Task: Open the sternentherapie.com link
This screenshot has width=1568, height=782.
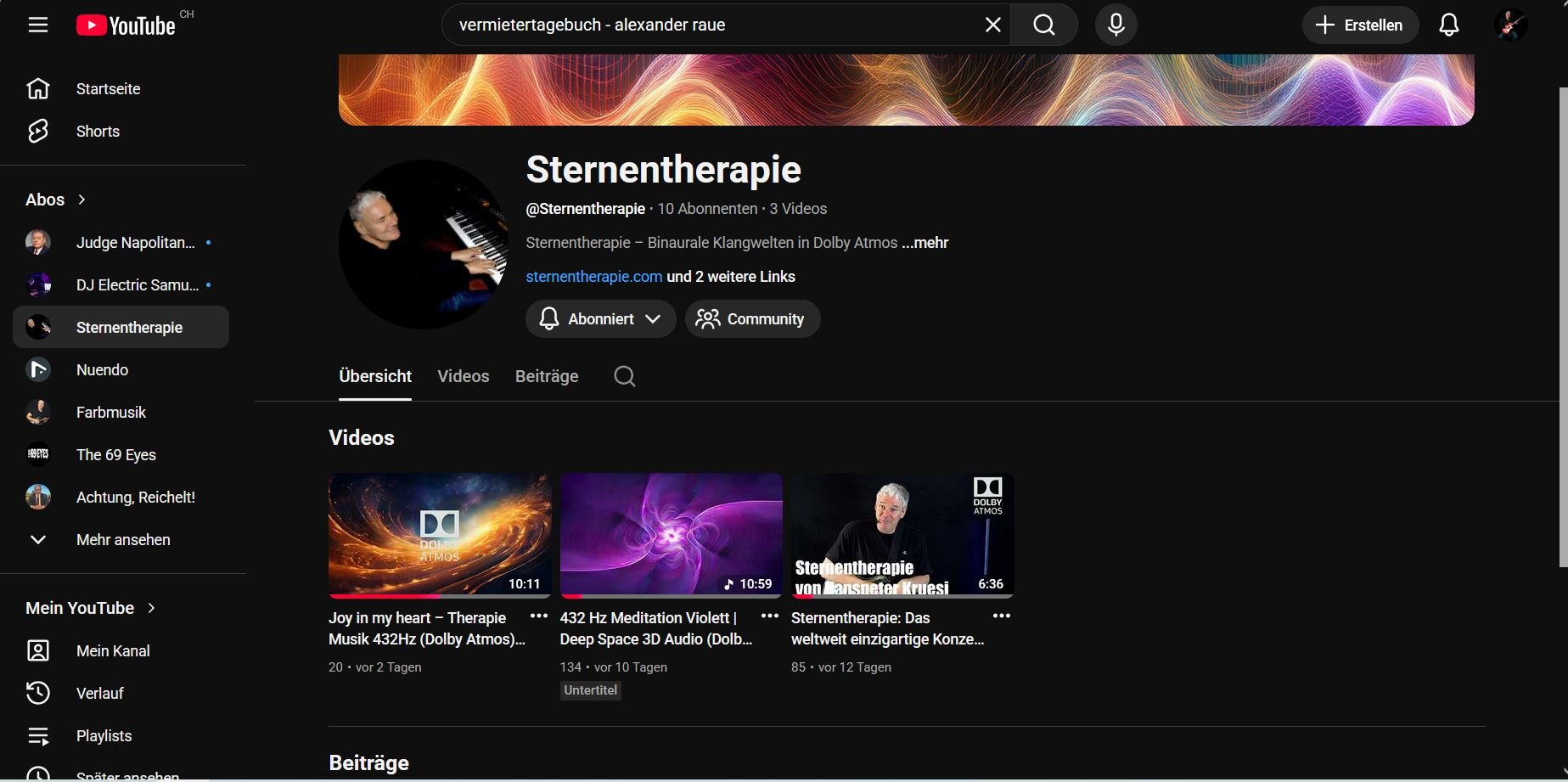Action: point(594,277)
